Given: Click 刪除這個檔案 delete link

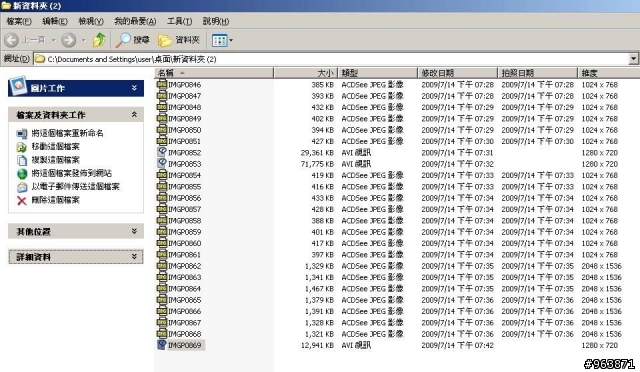Looking at the screenshot, I should [x=56, y=200].
